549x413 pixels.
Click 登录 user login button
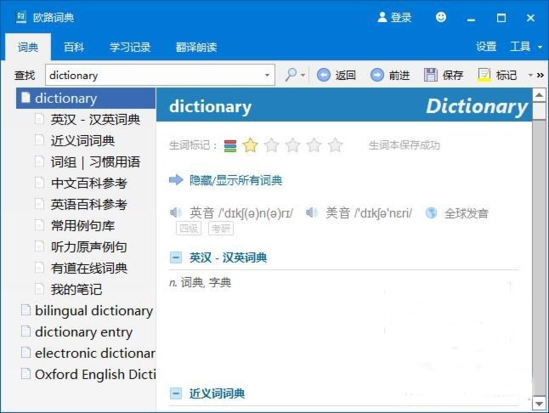click(394, 17)
